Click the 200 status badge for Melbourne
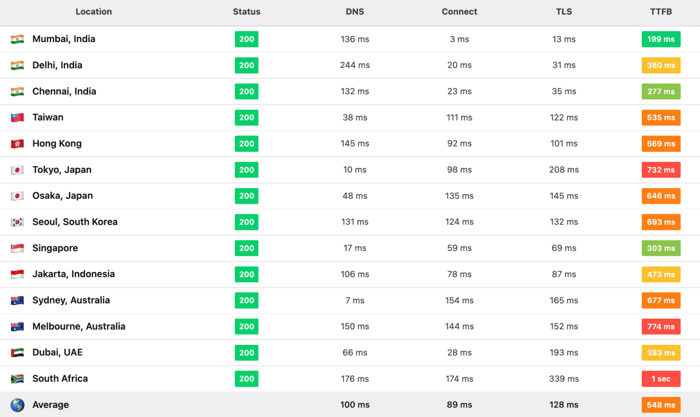The width and height of the screenshot is (700, 417). pyautogui.click(x=246, y=326)
